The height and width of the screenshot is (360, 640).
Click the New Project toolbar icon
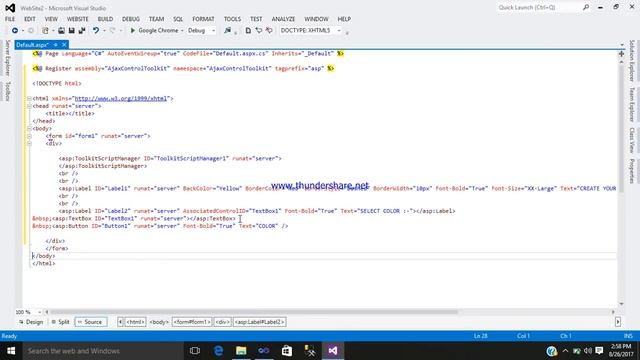point(45,31)
